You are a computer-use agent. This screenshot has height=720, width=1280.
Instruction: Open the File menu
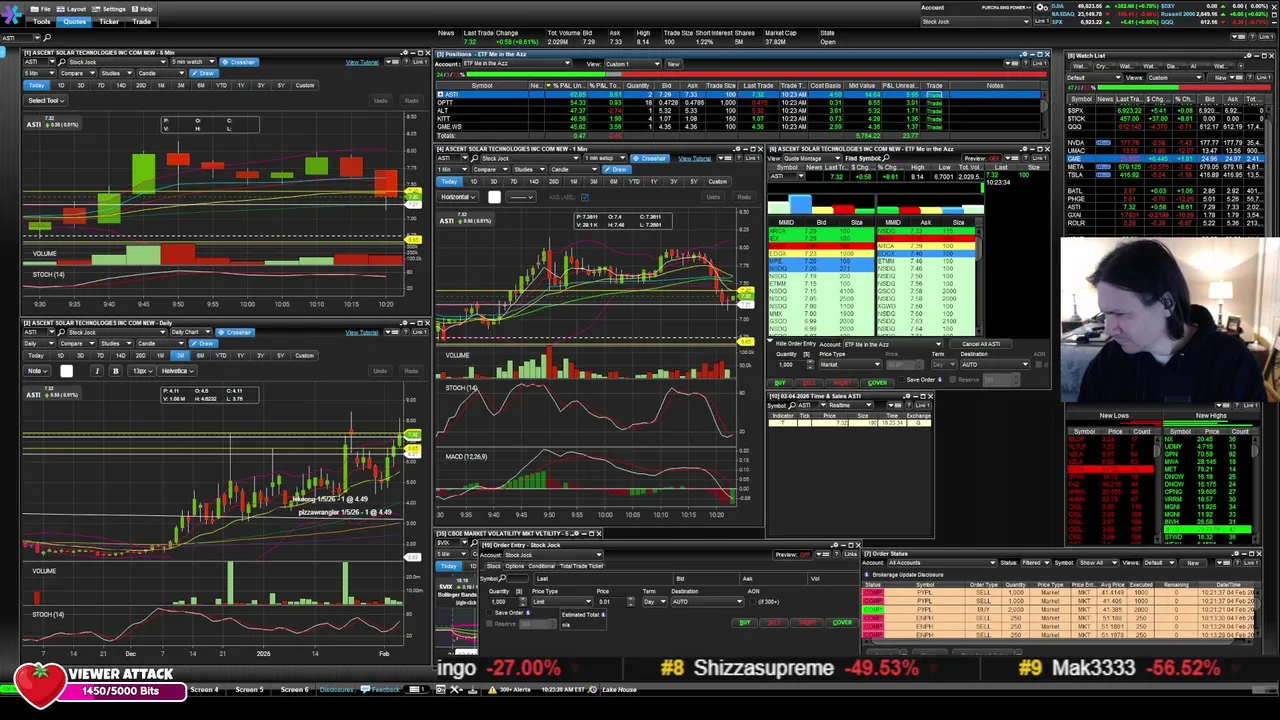coord(43,9)
